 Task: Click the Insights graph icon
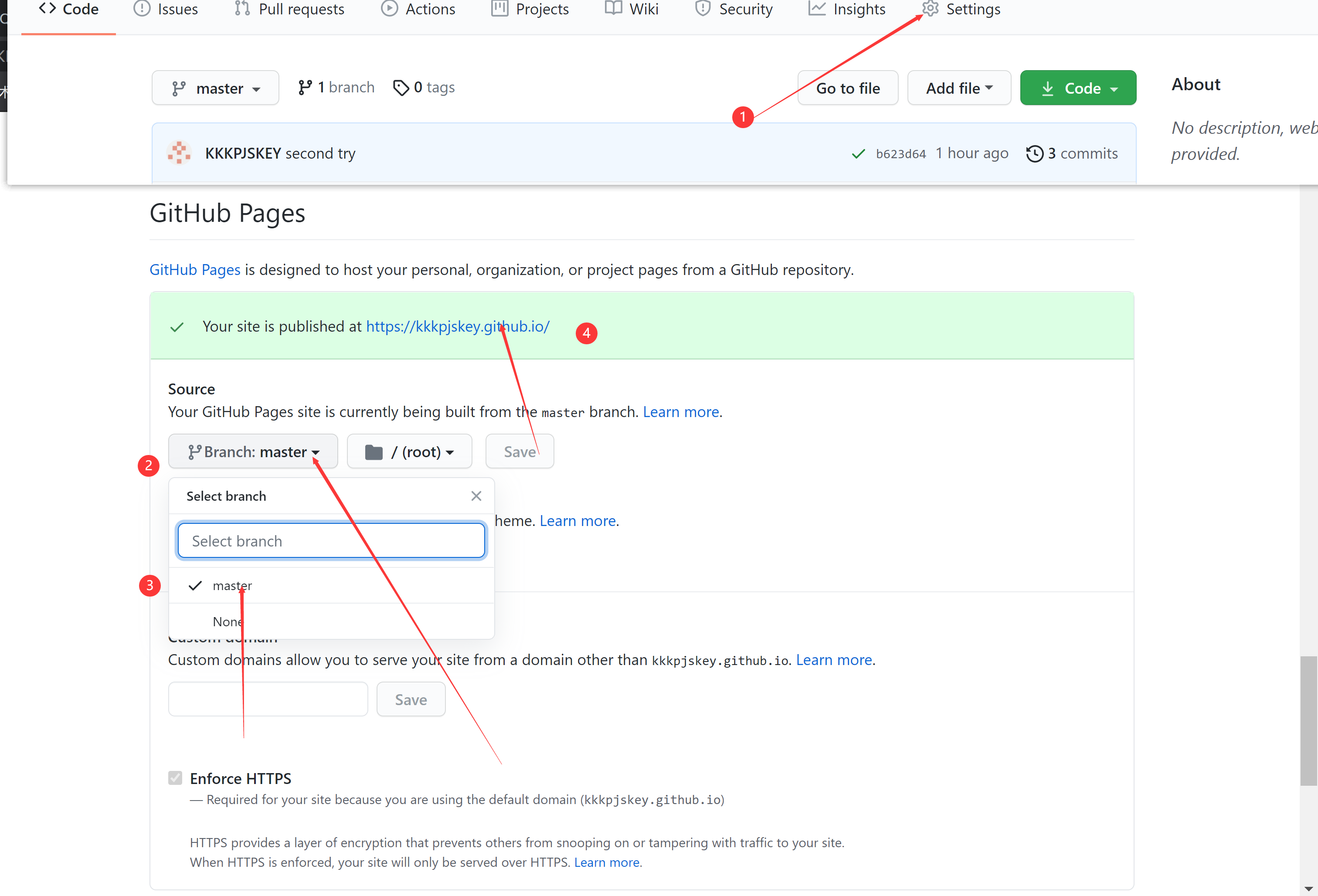click(817, 9)
